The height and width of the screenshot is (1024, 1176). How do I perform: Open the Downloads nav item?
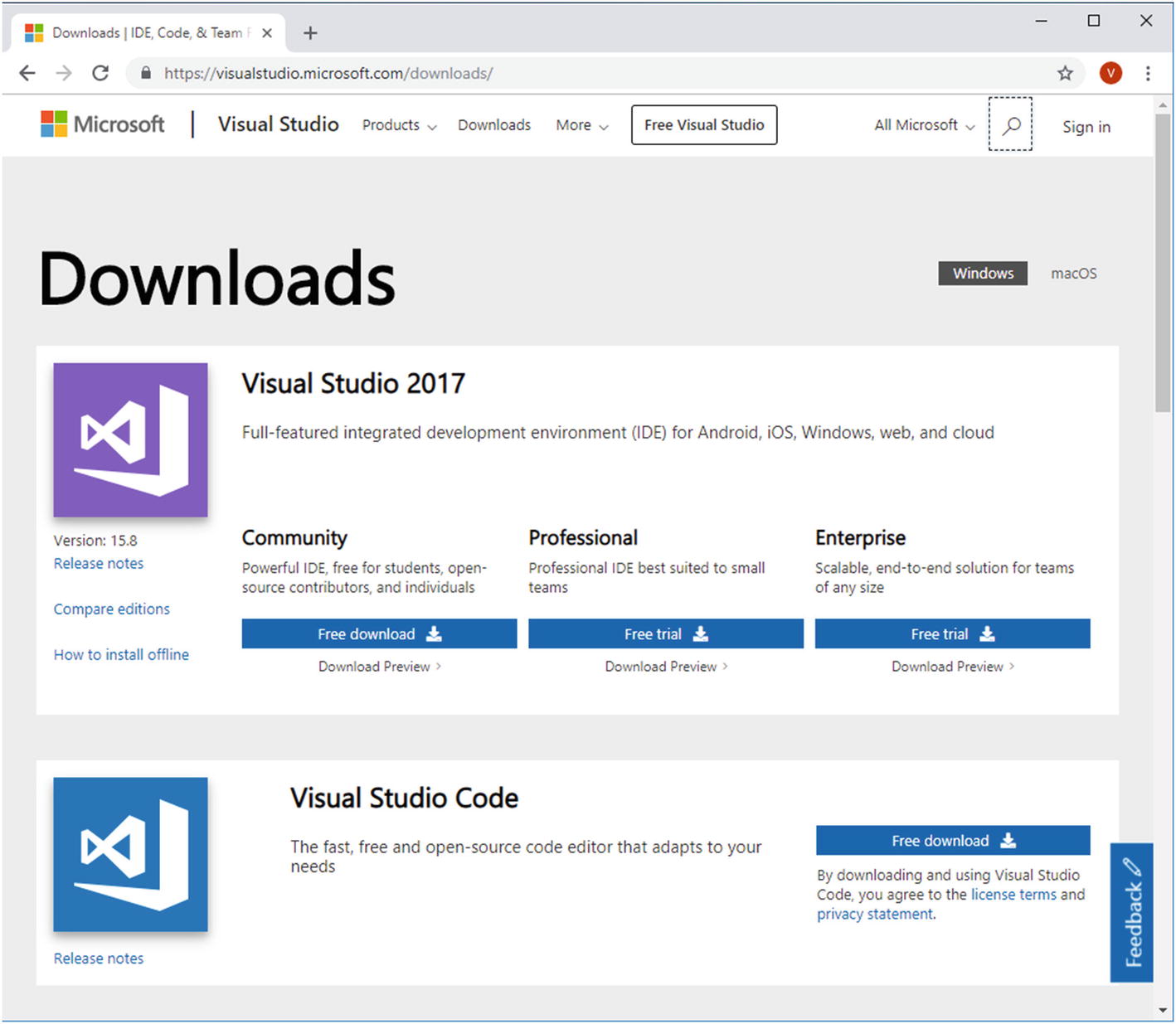click(x=494, y=125)
